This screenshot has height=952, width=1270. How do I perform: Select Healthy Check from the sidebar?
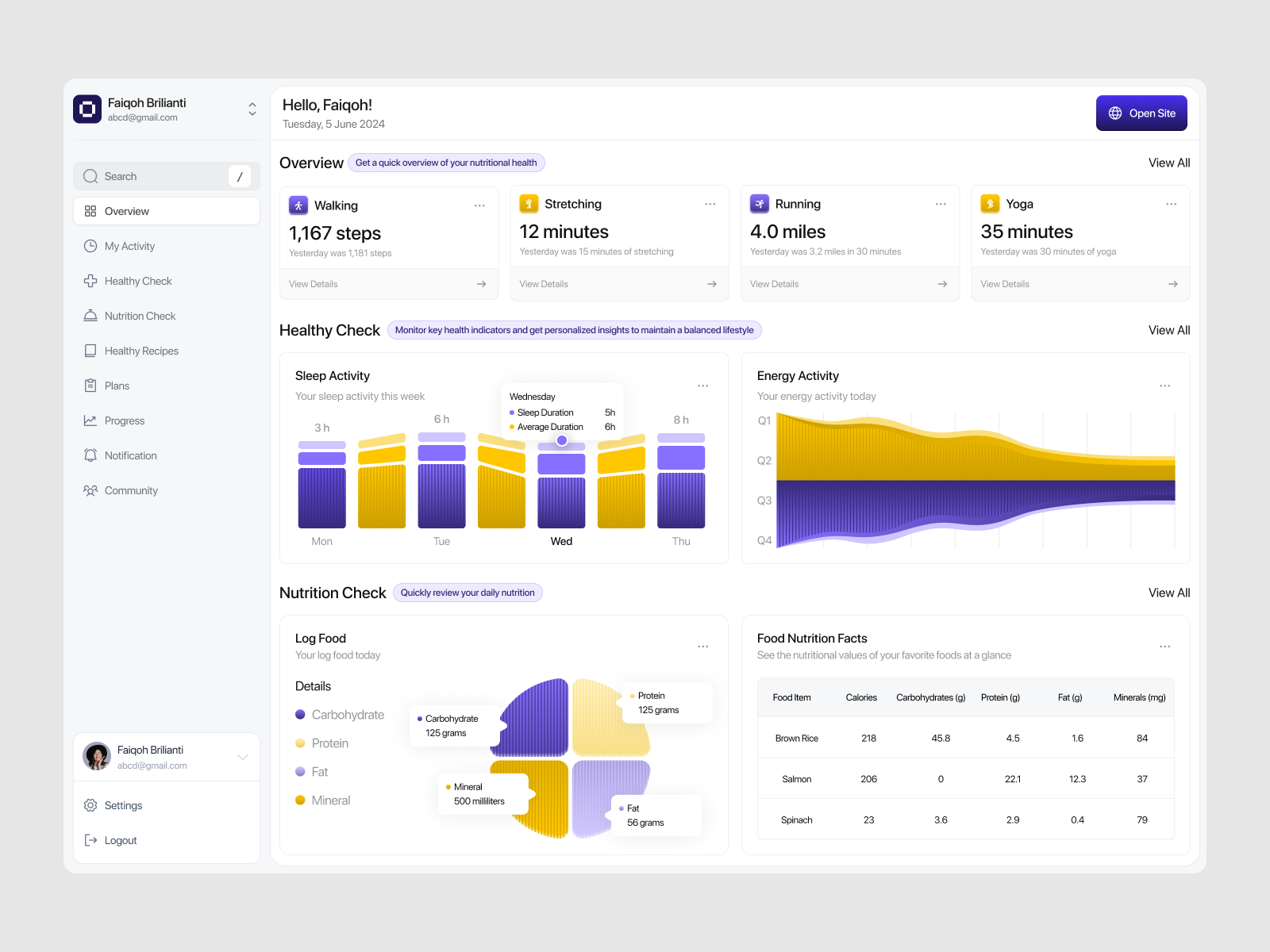pyautogui.click(x=138, y=281)
